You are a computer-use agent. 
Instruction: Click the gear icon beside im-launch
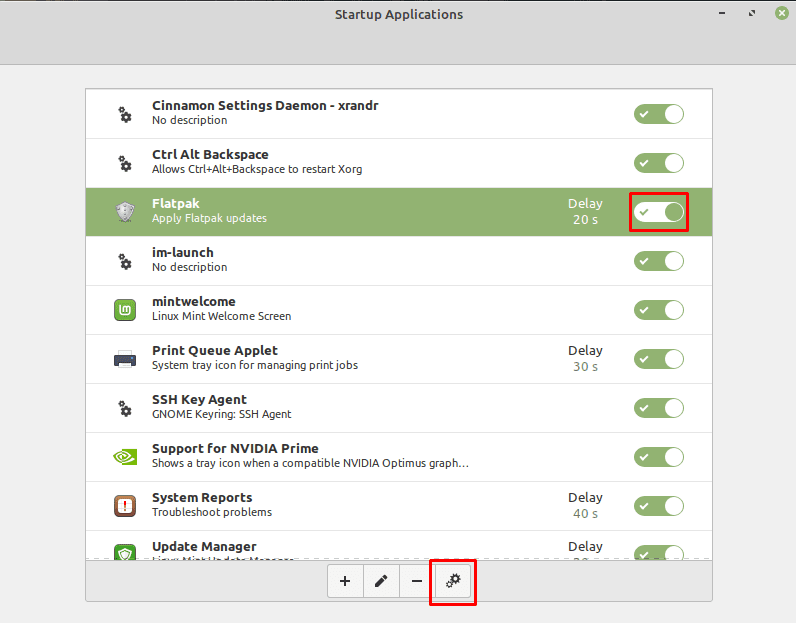click(x=125, y=261)
